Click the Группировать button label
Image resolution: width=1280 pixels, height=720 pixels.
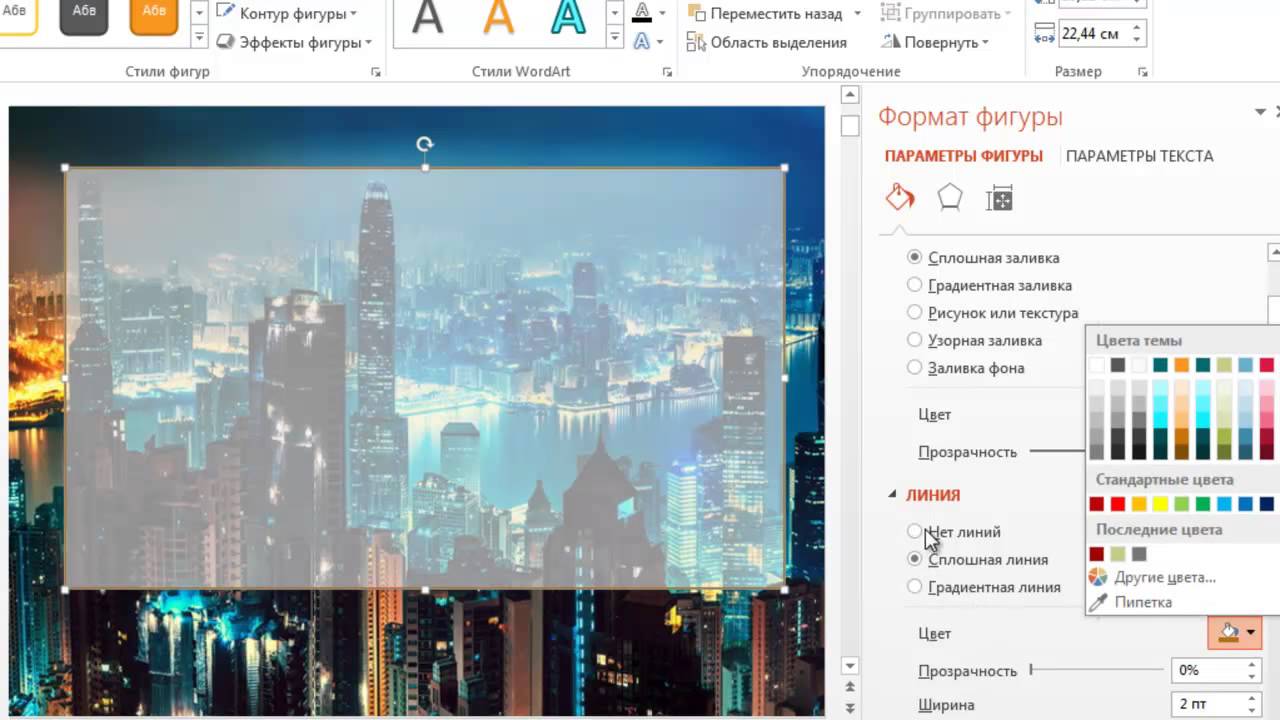point(952,14)
